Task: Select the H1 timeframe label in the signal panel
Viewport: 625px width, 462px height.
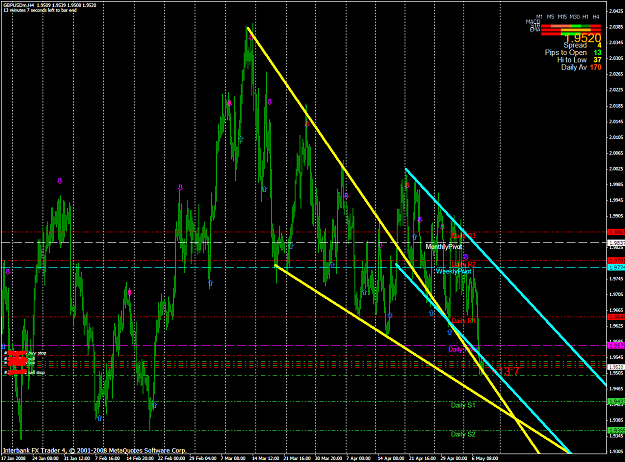Action: click(585, 17)
